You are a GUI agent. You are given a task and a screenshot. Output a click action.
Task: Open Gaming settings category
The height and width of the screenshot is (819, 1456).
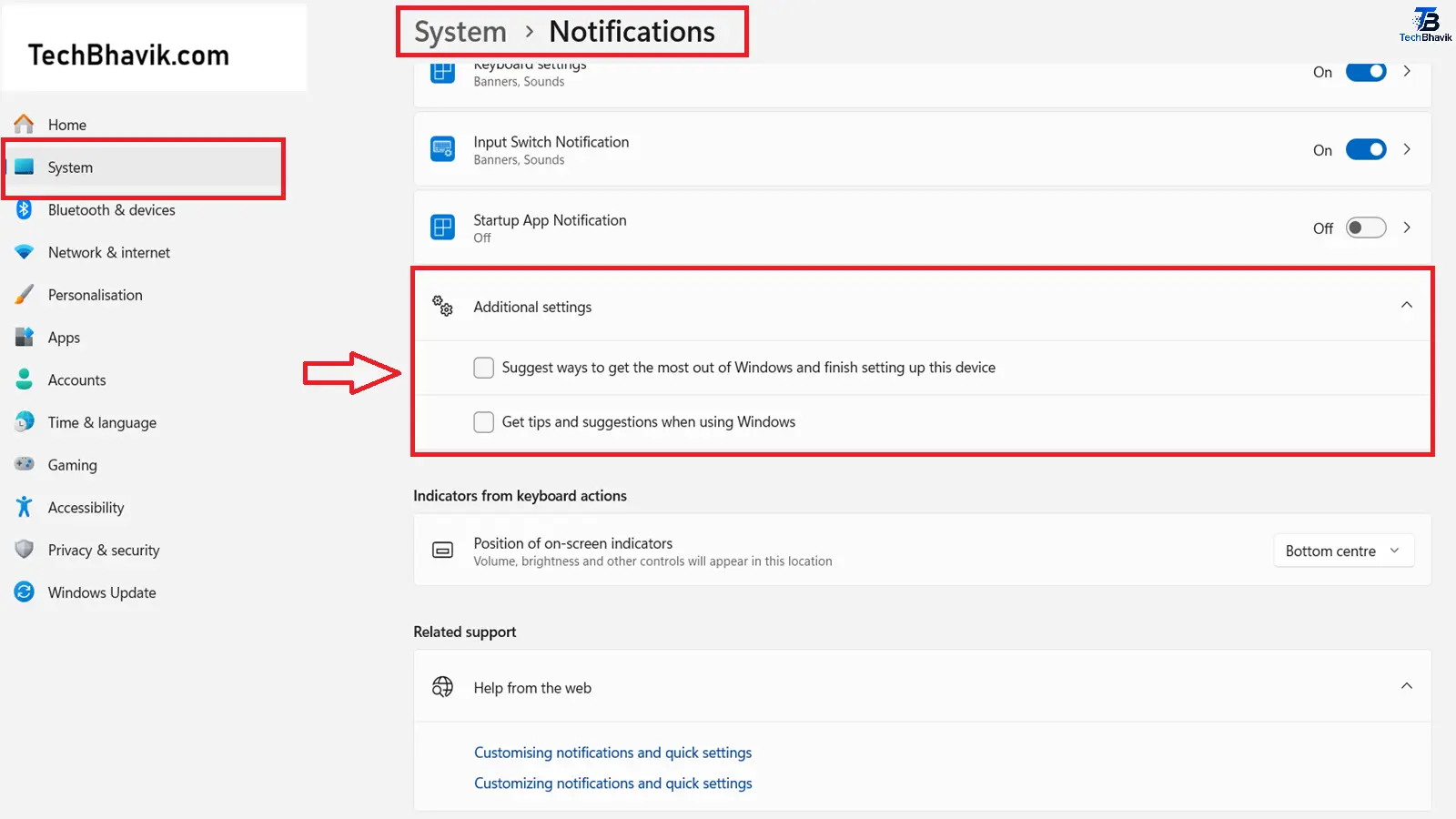coord(73,465)
